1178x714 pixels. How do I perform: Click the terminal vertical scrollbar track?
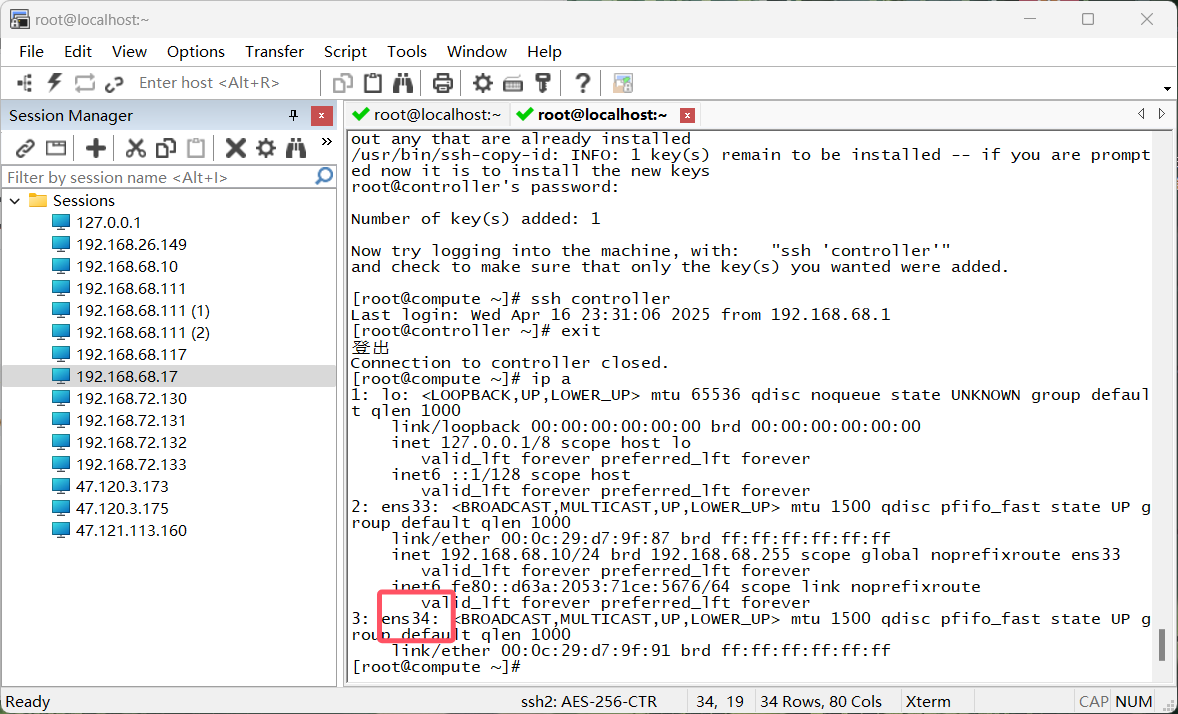point(1161,400)
